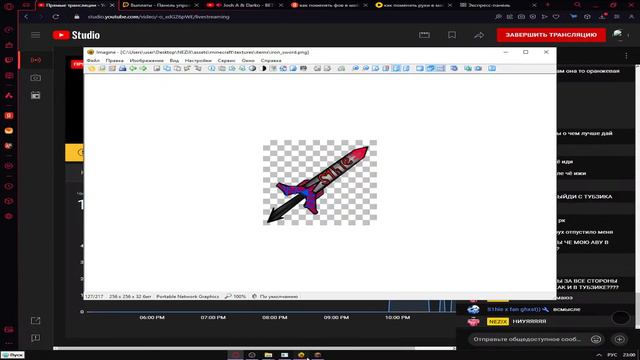Click the share arrow icon in Studio header
The width and height of the screenshot is (640, 360).
coord(479,35)
